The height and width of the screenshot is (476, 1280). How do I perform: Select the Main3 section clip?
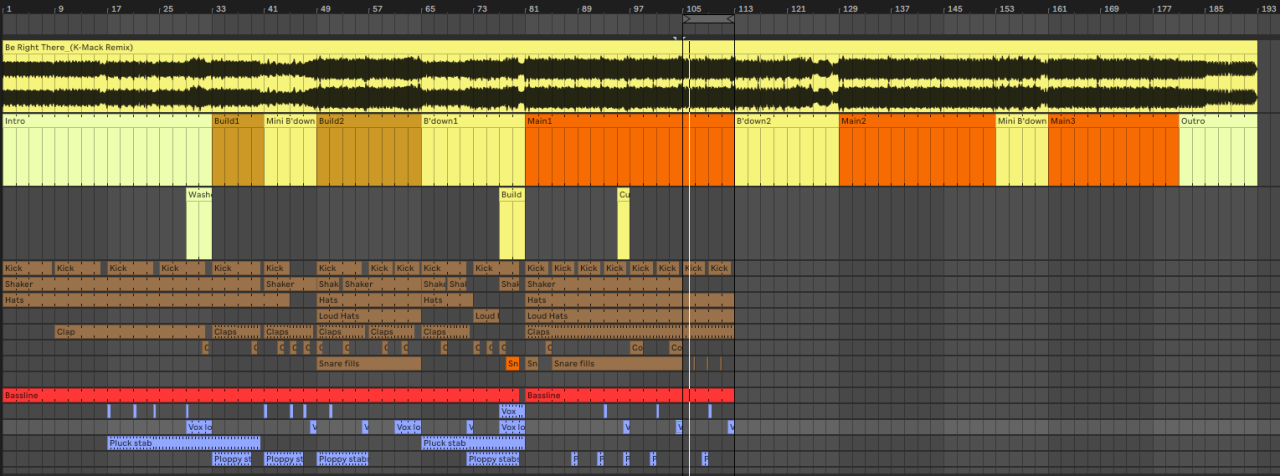1112,150
